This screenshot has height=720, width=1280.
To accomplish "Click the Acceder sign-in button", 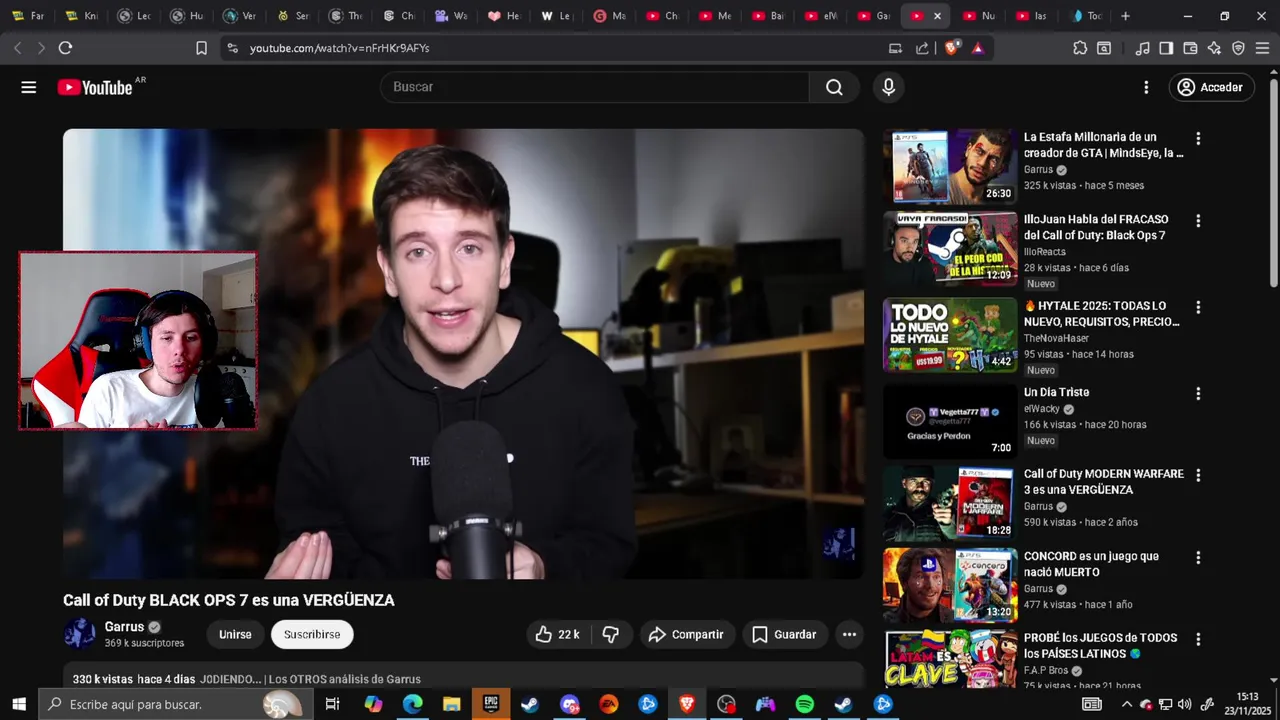I will [1211, 87].
